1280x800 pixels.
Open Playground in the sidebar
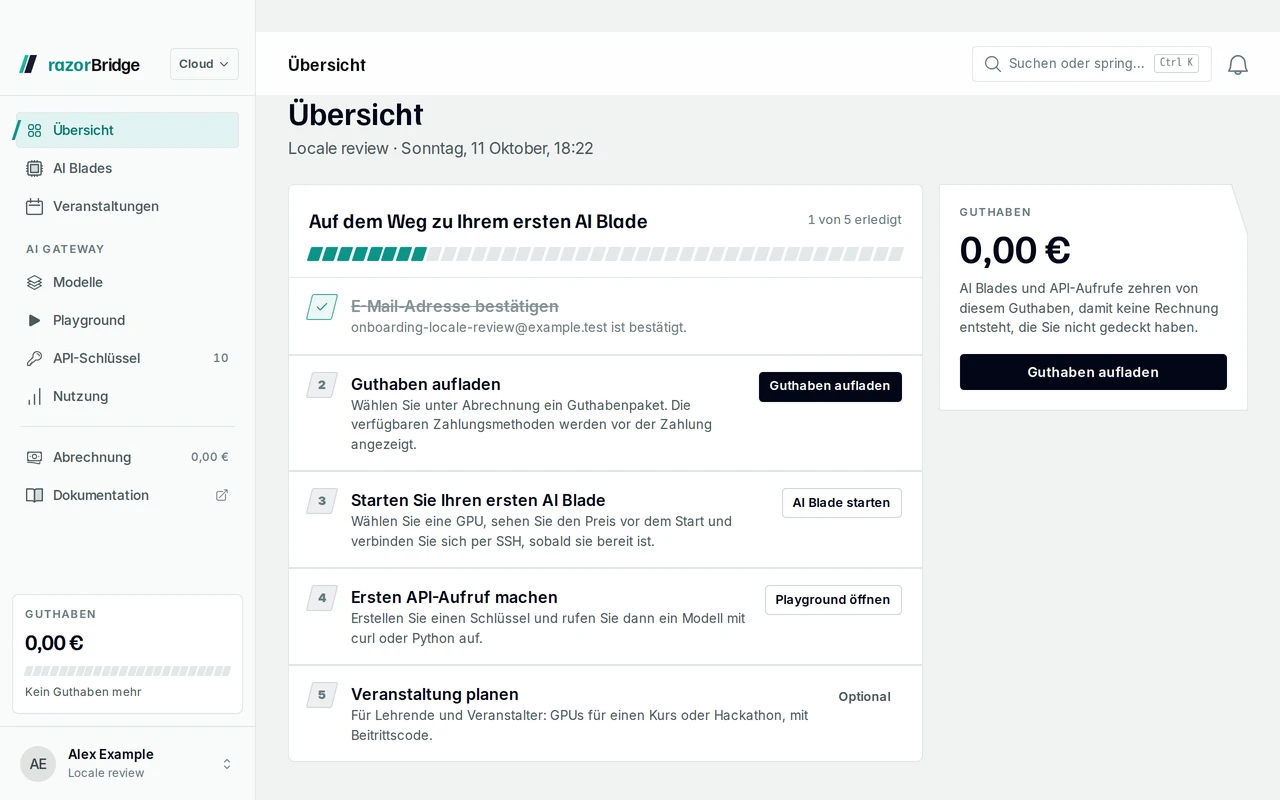127,320
